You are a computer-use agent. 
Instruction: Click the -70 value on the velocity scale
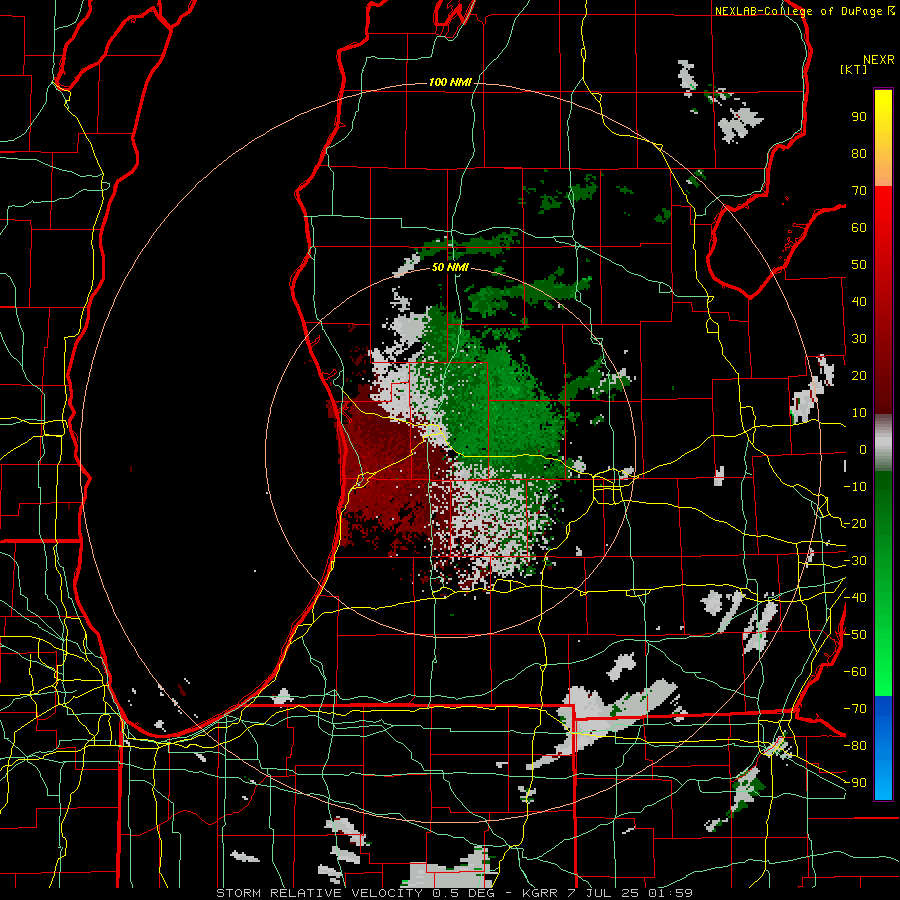[x=855, y=709]
